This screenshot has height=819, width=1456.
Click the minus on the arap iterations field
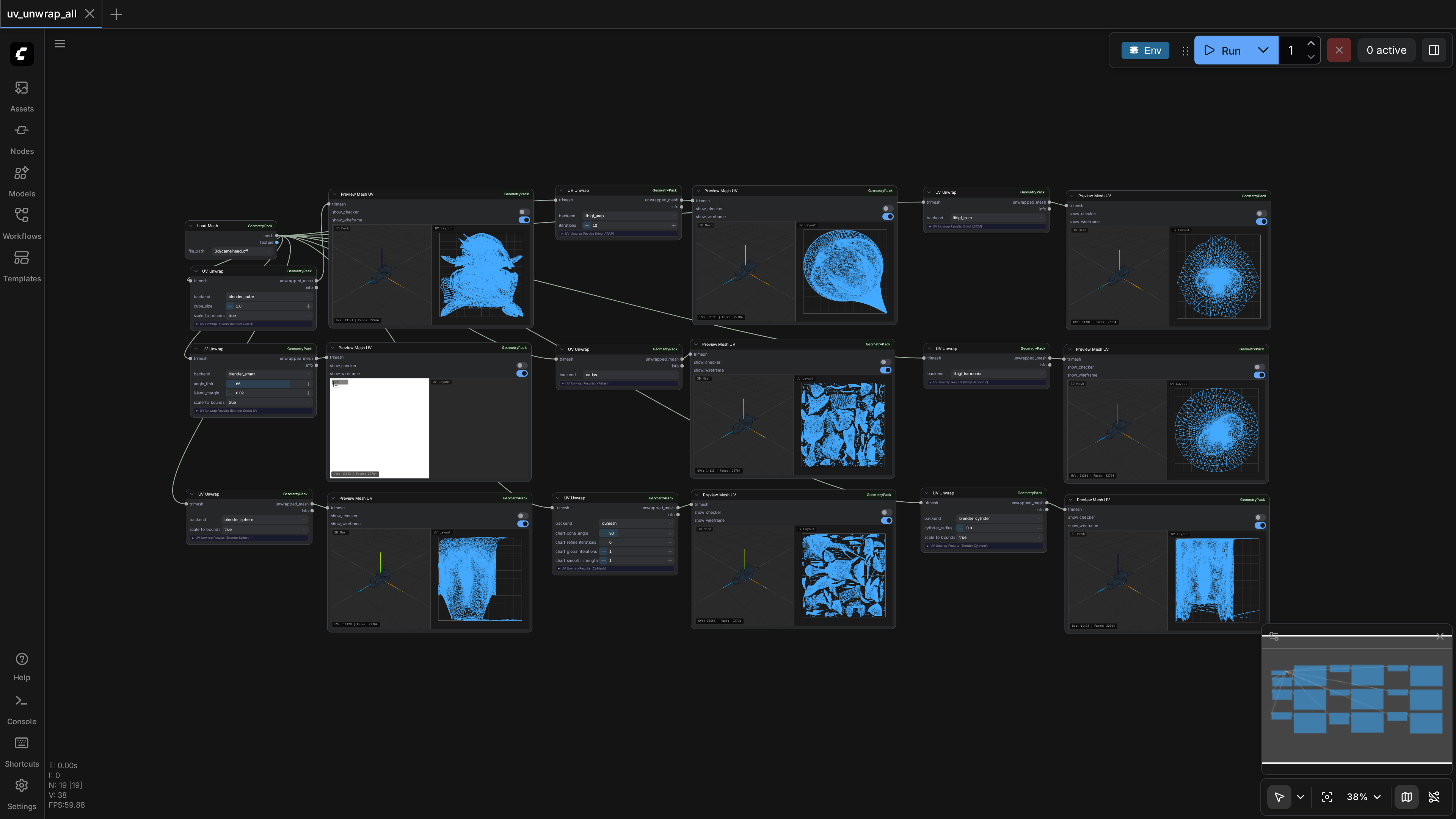pos(587,226)
